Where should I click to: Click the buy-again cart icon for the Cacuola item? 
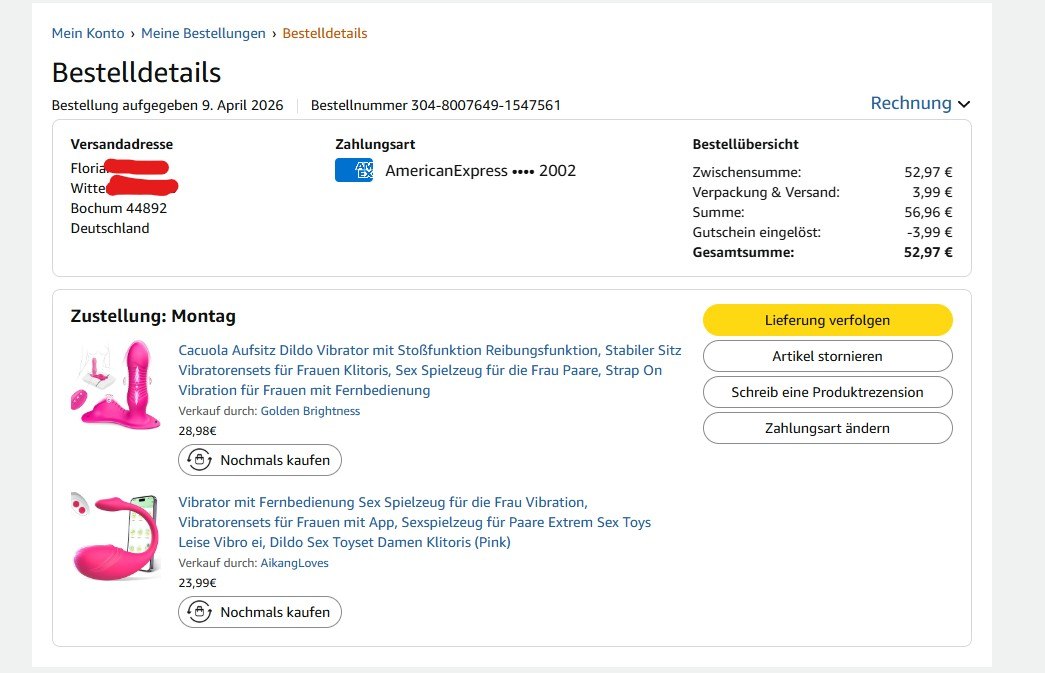click(x=200, y=460)
